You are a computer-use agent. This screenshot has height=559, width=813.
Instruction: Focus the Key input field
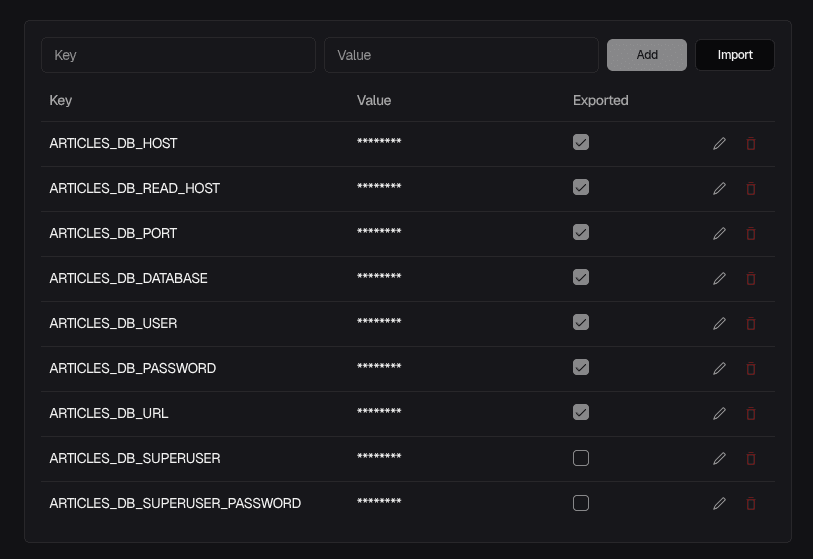(x=178, y=55)
